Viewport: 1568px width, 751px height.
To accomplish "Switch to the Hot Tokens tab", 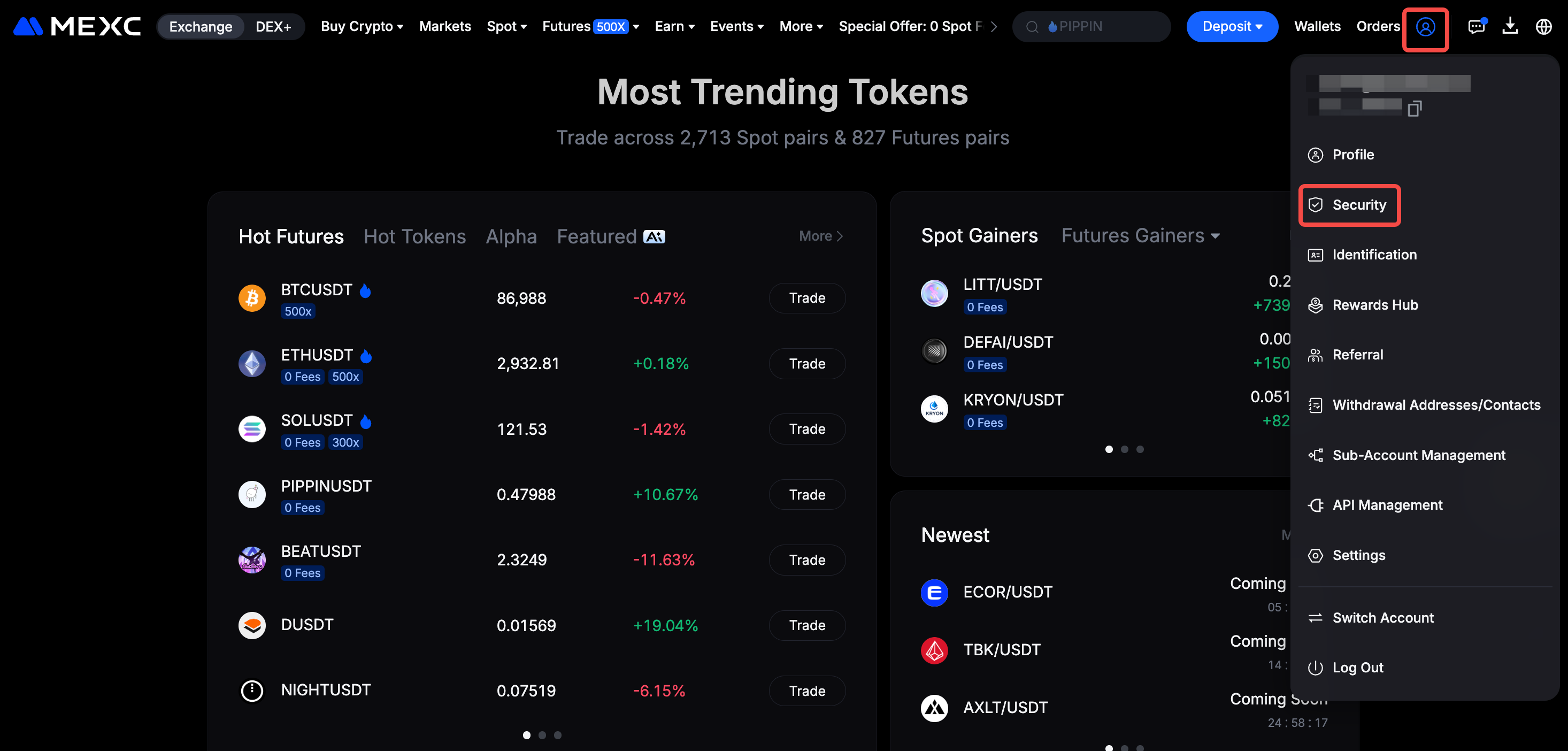I will click(x=414, y=237).
